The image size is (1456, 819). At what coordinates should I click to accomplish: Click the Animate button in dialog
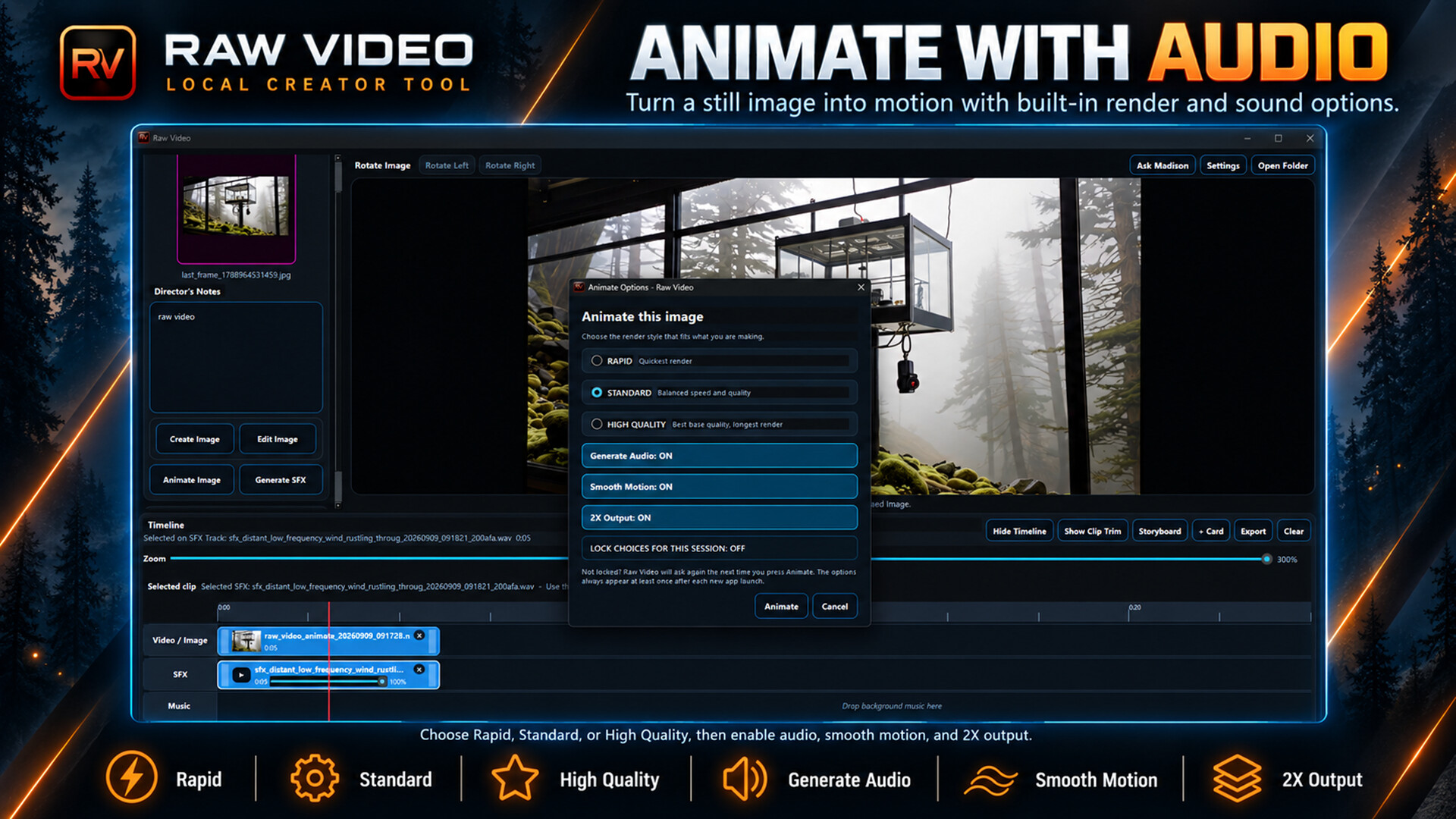pyautogui.click(x=781, y=607)
